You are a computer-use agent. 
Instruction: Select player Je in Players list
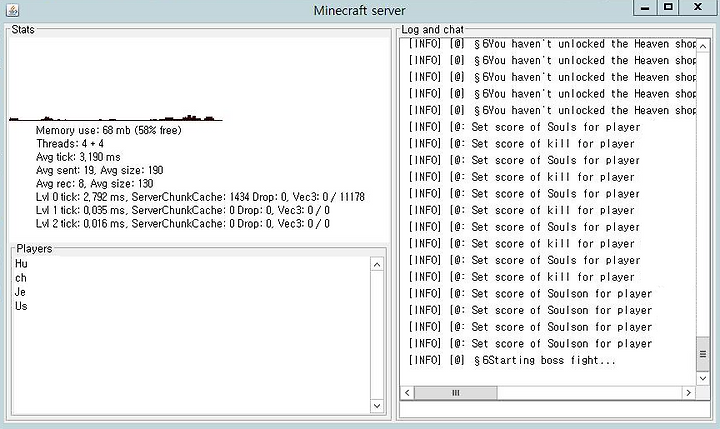[x=20, y=292]
